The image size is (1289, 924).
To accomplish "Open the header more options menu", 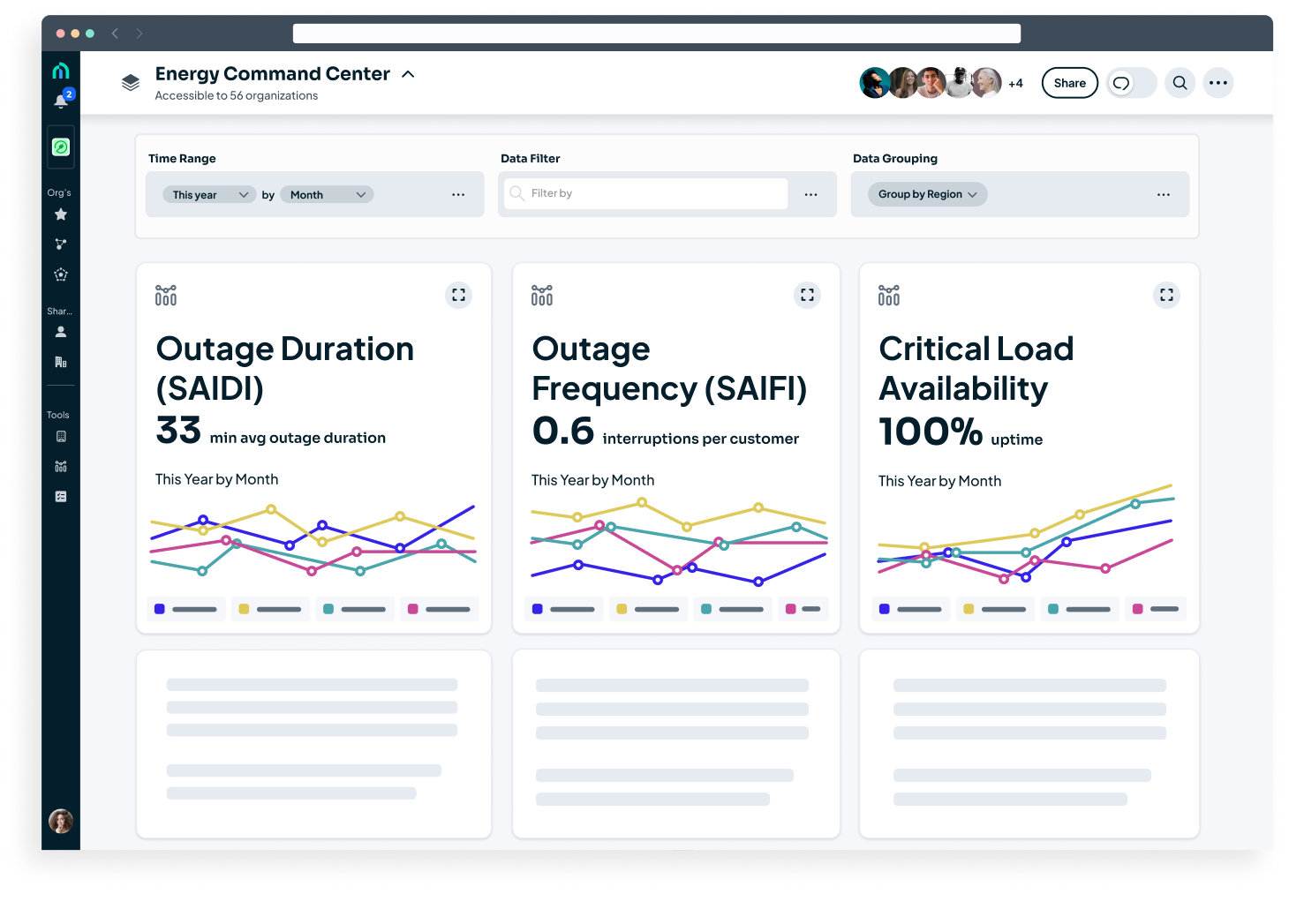I will tap(1217, 83).
